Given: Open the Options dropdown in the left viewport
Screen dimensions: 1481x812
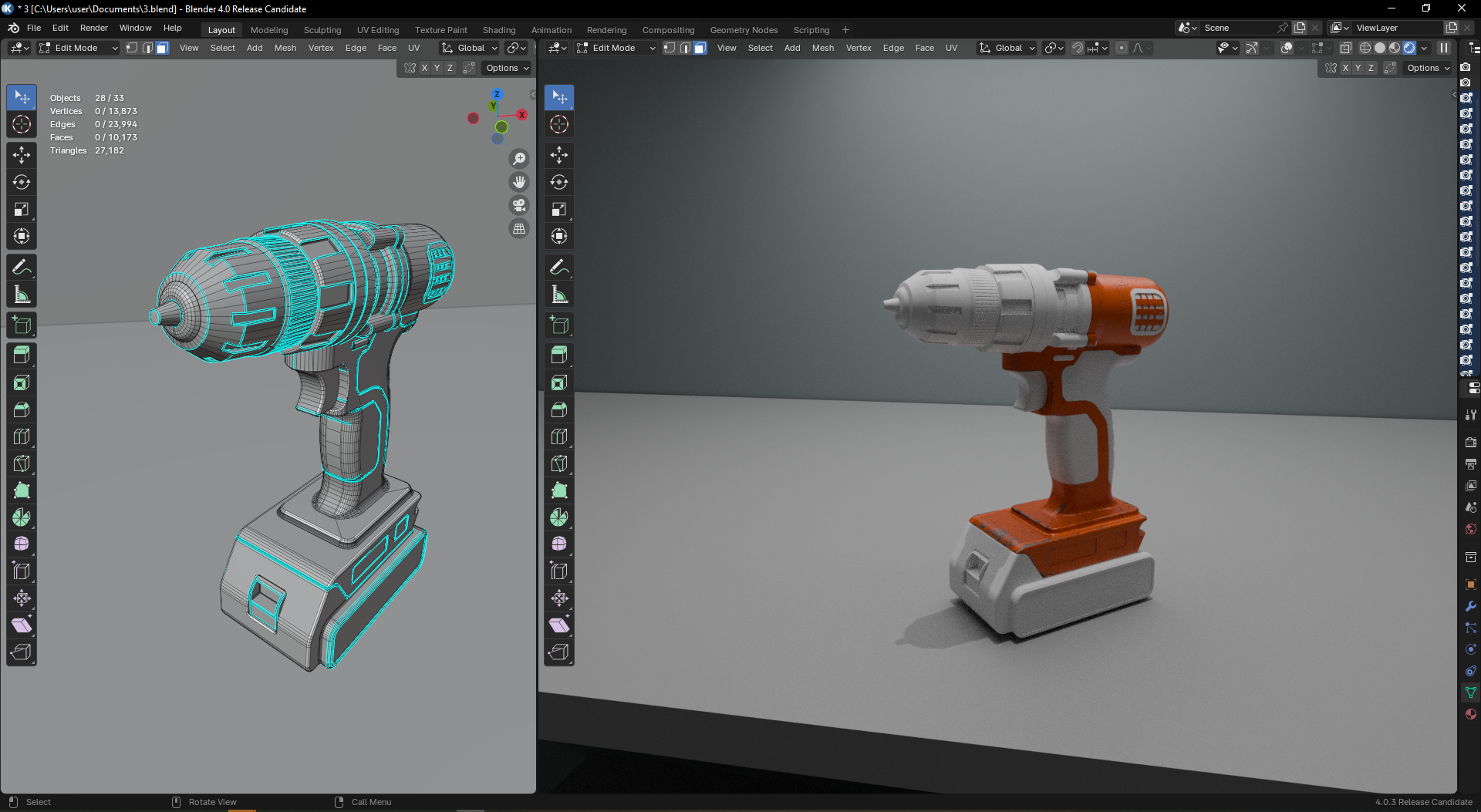Looking at the screenshot, I should pyautogui.click(x=507, y=68).
